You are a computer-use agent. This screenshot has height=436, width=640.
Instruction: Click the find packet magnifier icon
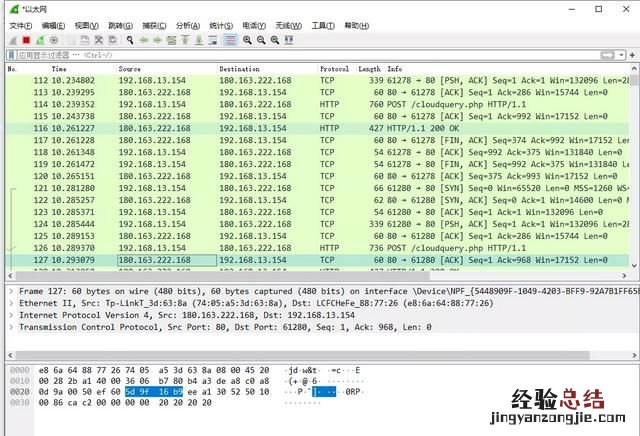click(129, 40)
